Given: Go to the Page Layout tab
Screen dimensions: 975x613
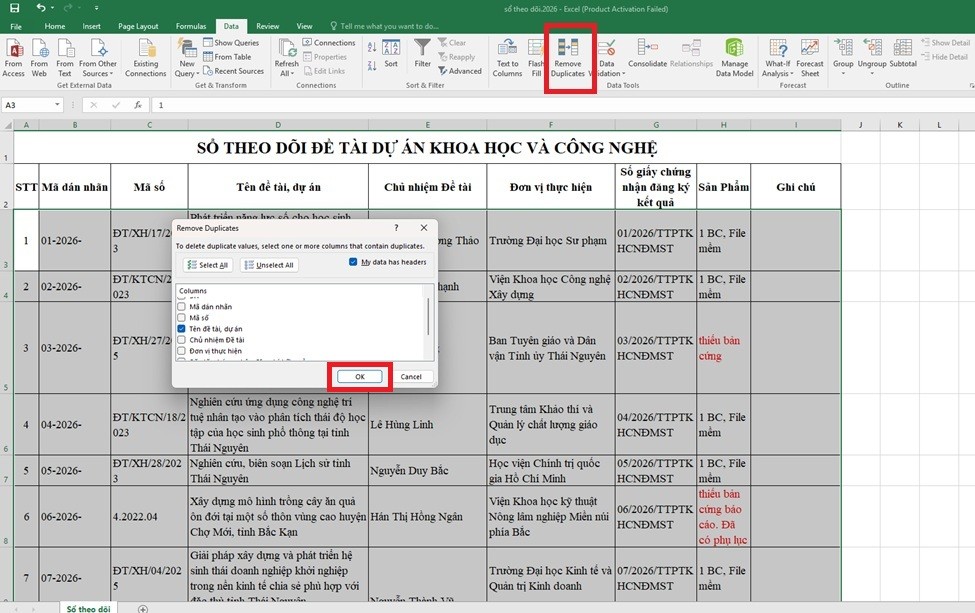Looking at the screenshot, I should [x=138, y=26].
